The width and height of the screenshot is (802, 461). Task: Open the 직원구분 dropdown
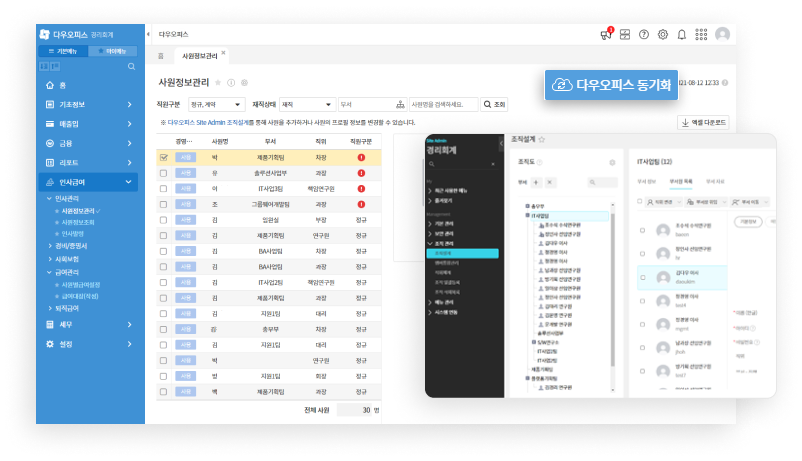tap(217, 104)
